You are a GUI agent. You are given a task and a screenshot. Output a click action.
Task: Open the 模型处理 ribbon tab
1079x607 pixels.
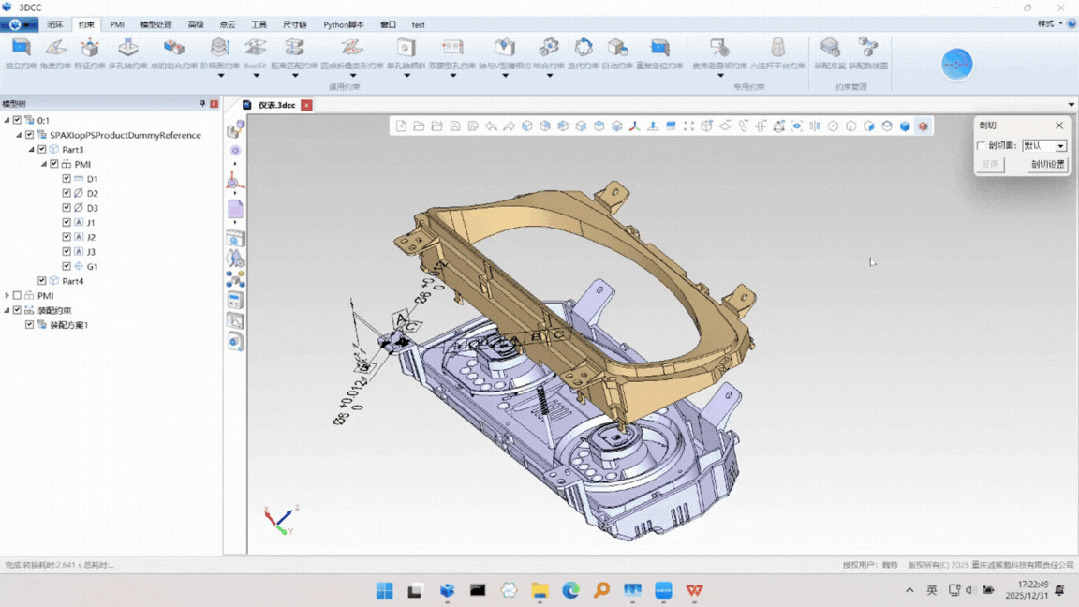(x=156, y=25)
